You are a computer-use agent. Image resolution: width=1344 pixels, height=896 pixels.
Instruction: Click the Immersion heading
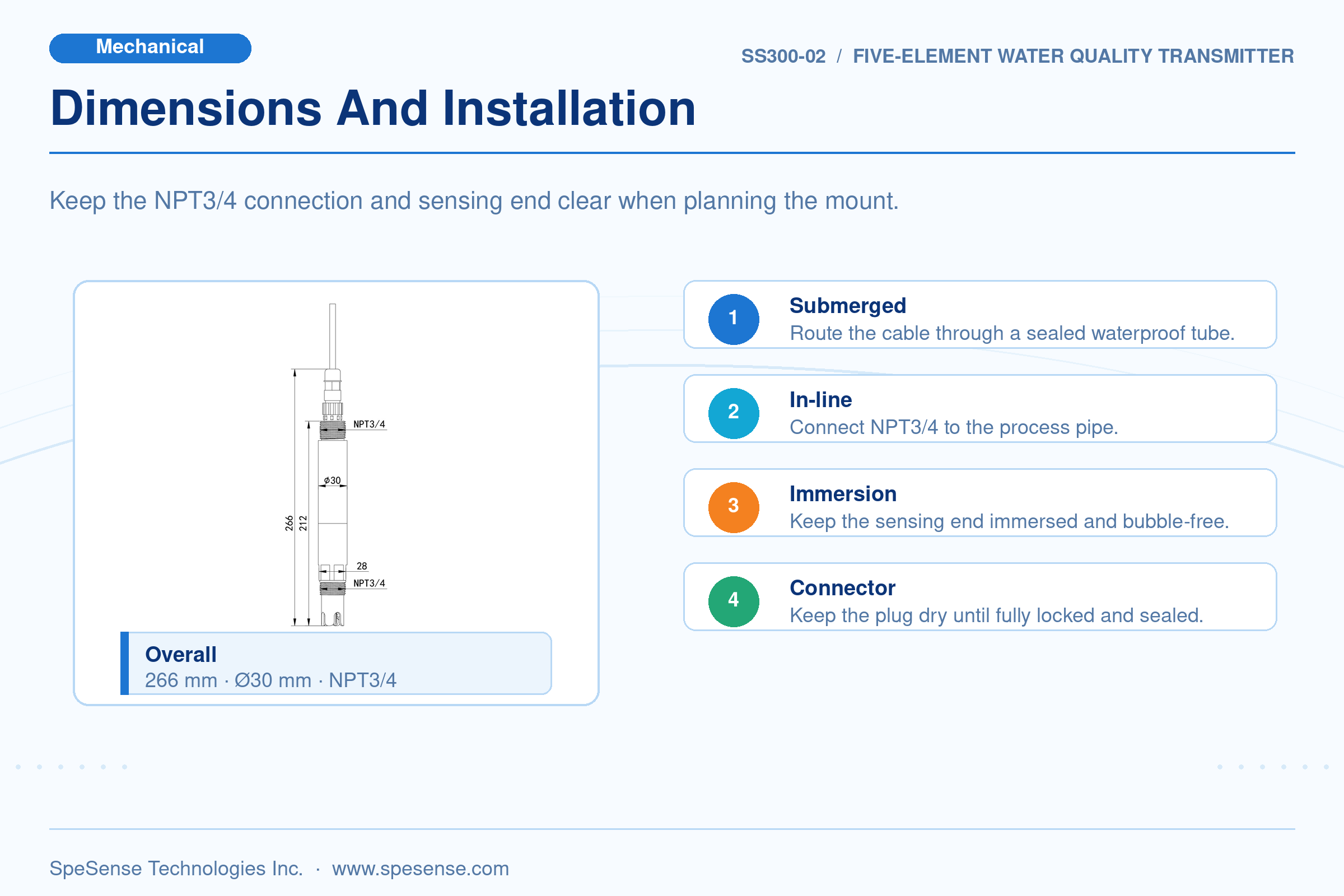click(843, 494)
